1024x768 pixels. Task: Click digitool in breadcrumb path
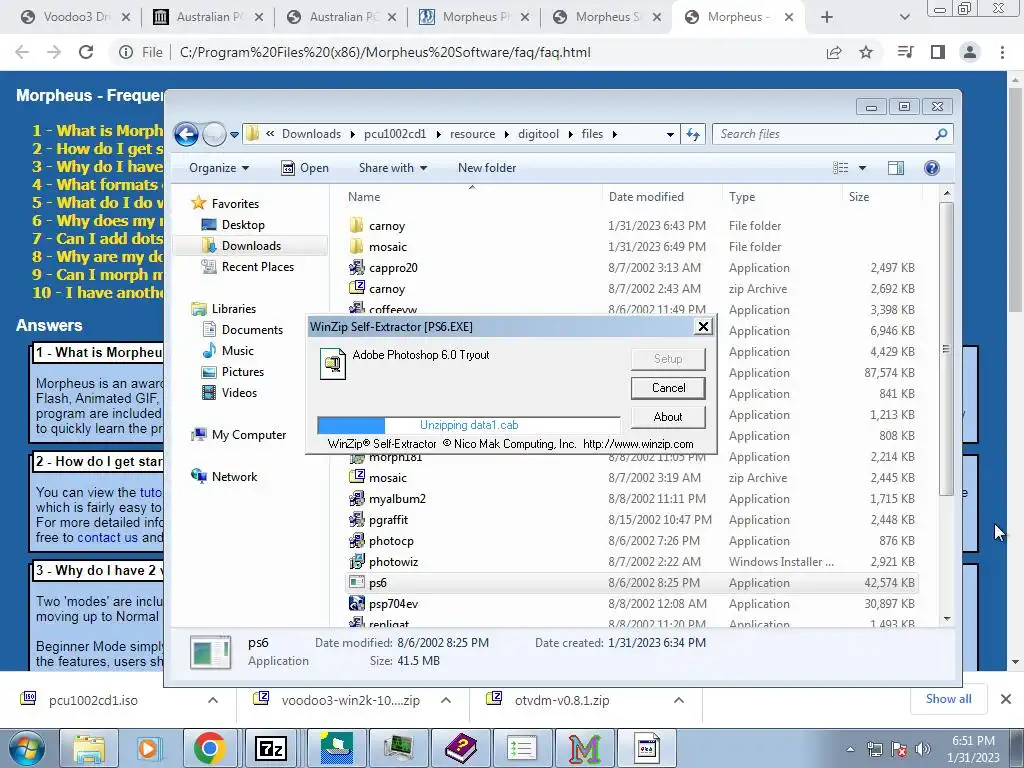(538, 135)
